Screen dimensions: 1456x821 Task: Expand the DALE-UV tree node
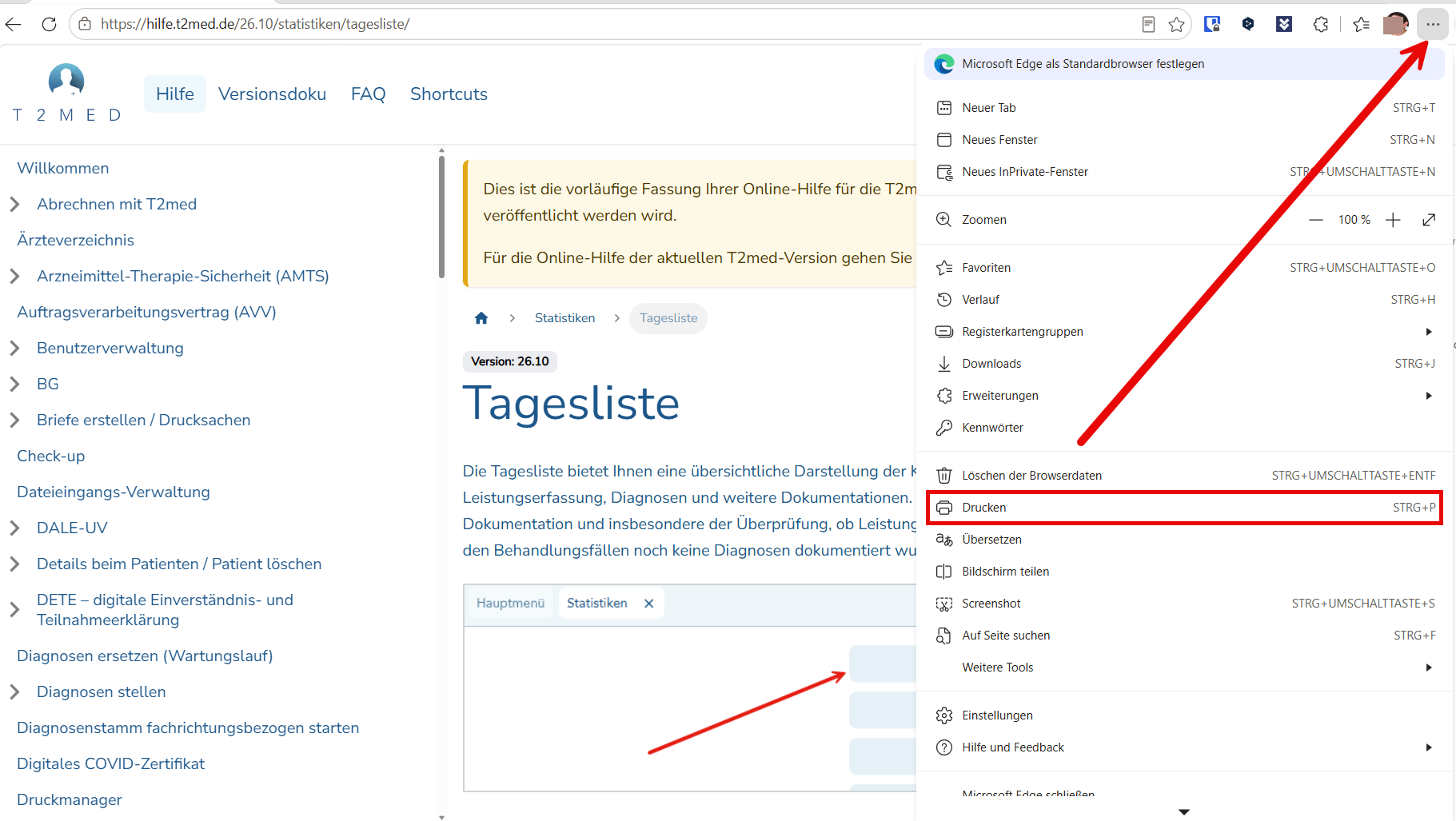[x=14, y=528]
